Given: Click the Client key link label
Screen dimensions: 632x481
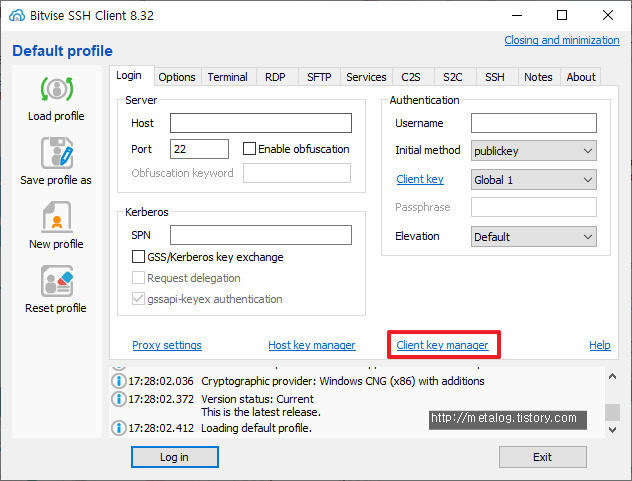Looking at the screenshot, I should point(420,179).
